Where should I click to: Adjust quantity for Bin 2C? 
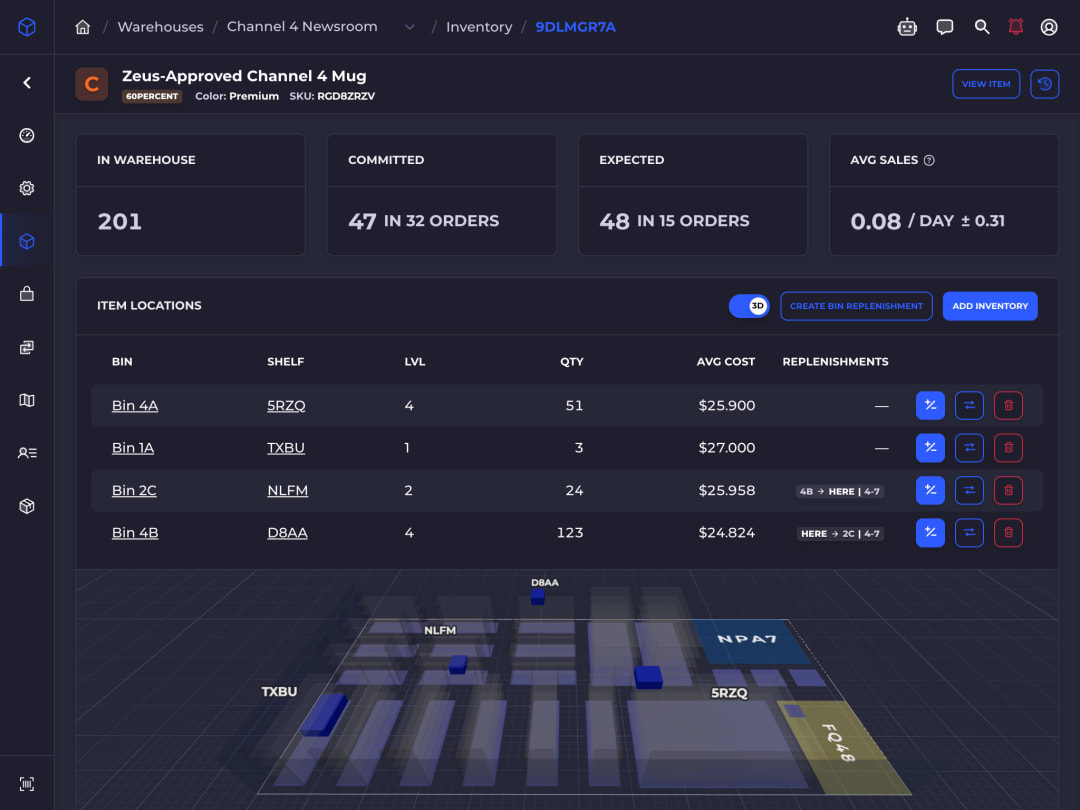tap(930, 490)
